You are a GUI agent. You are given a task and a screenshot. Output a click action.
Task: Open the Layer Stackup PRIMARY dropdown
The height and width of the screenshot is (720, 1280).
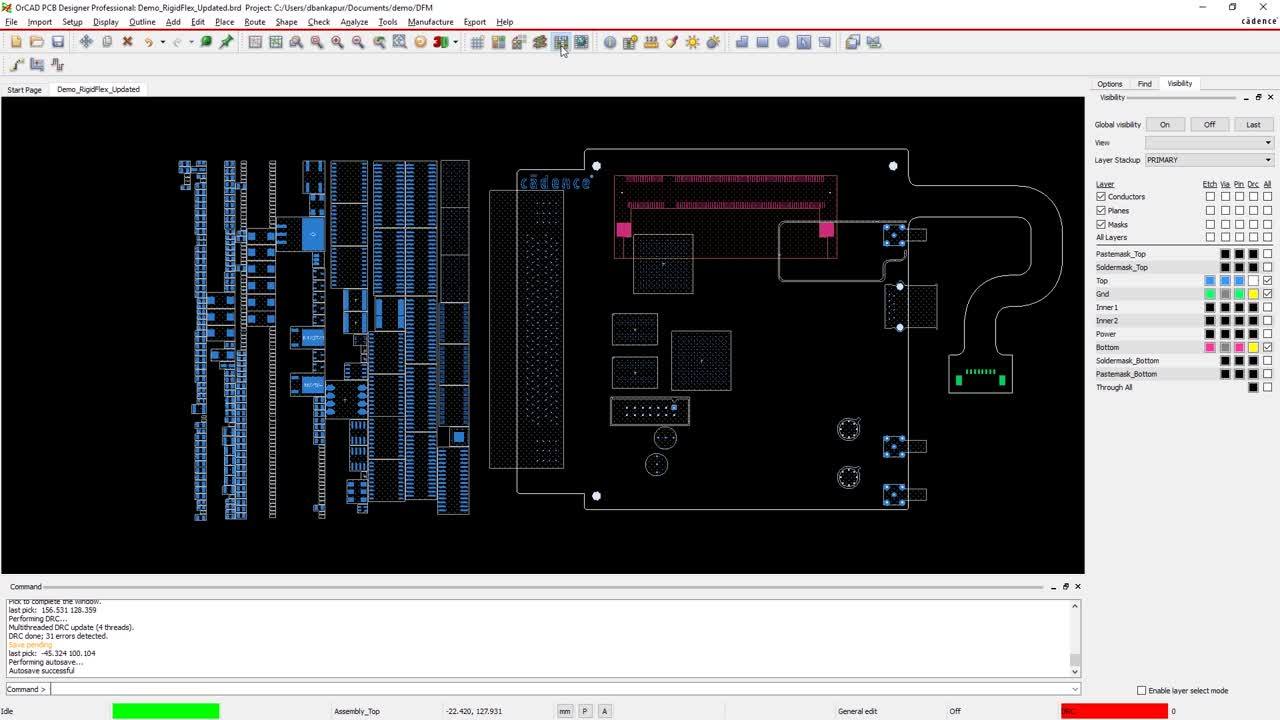(x=1209, y=160)
